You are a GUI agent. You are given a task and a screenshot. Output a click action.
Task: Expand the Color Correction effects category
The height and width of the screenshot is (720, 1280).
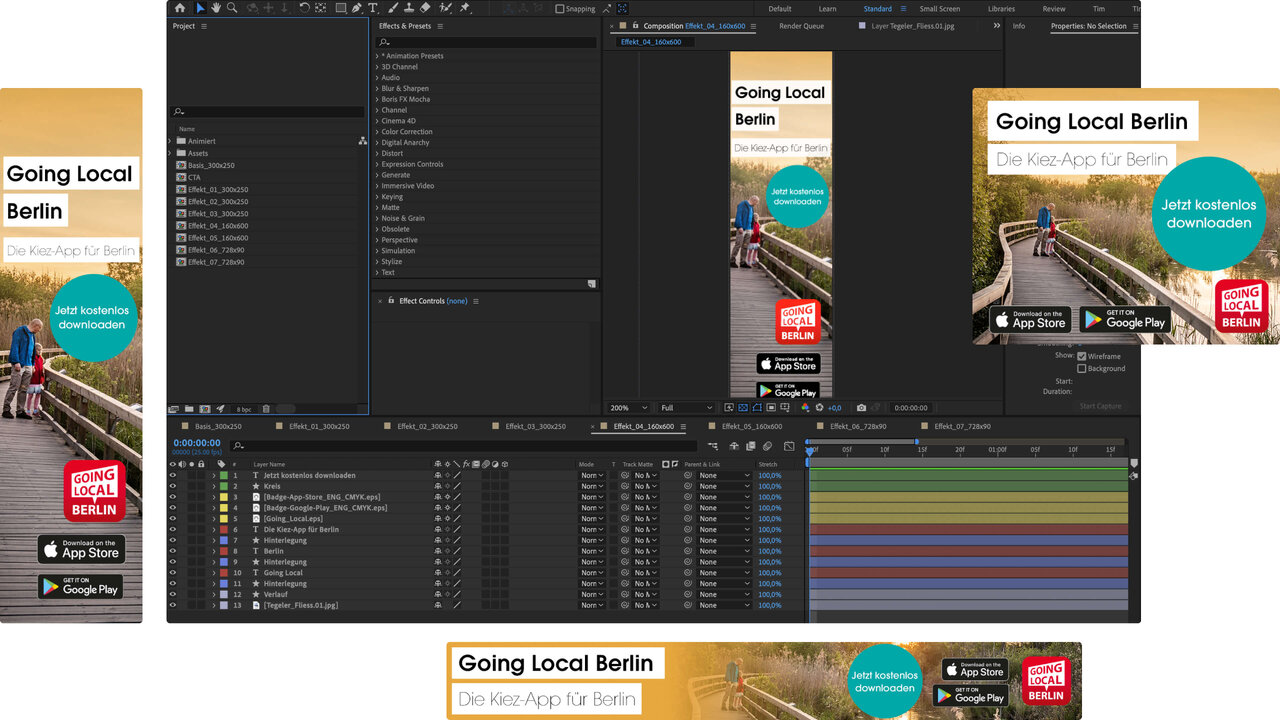(377, 132)
